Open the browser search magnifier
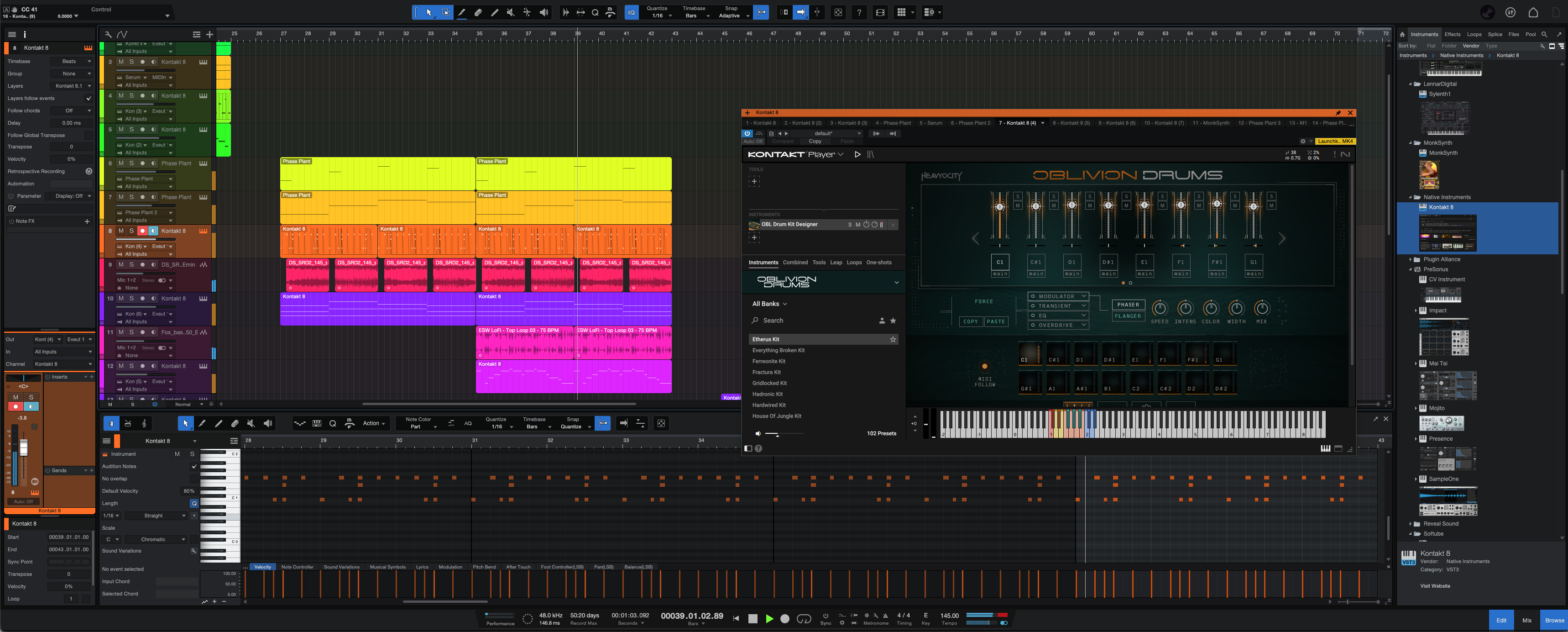 pyautogui.click(x=1544, y=35)
